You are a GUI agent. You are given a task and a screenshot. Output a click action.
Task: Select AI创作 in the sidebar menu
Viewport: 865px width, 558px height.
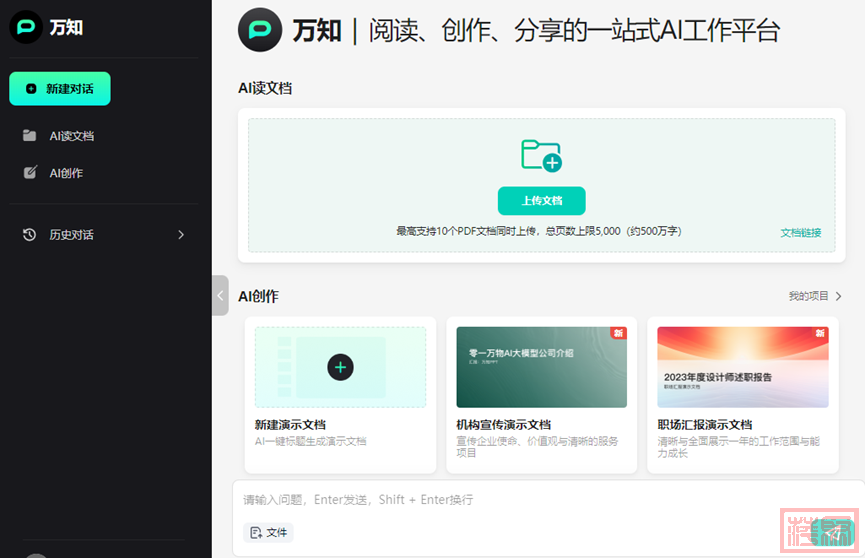click(66, 173)
